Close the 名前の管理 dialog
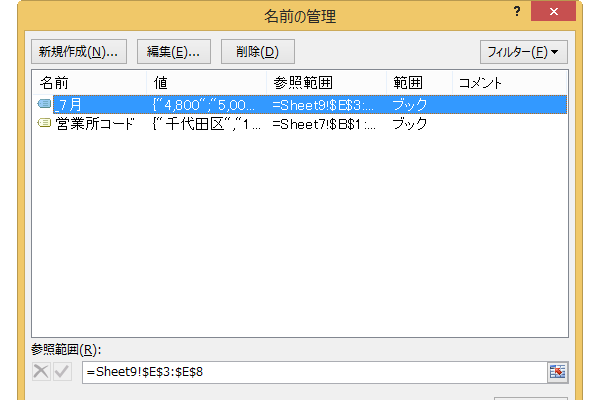Viewport: 600px width, 400px height. [x=553, y=11]
